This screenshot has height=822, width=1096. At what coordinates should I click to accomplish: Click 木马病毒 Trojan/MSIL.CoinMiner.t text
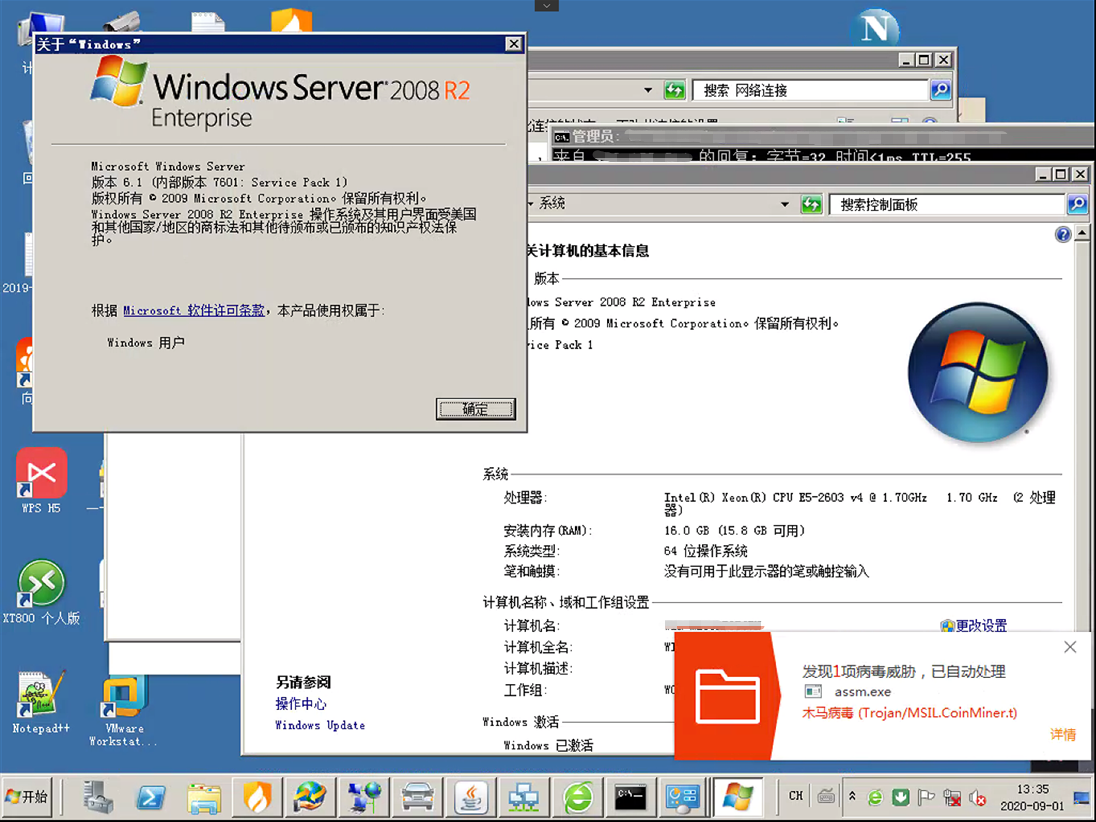[909, 713]
